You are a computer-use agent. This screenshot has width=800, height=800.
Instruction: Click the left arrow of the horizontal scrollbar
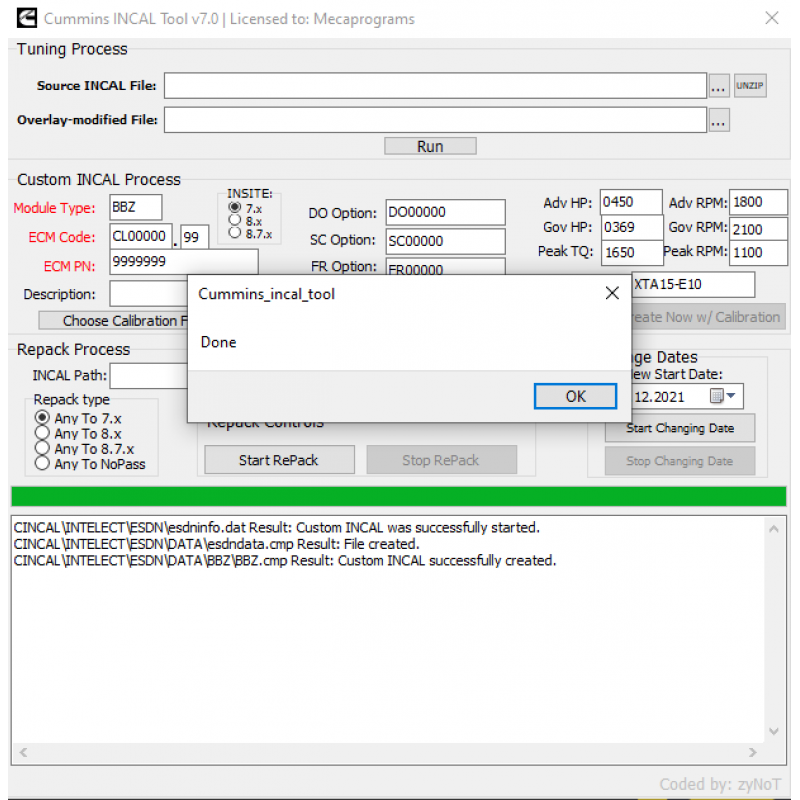tap(22, 752)
